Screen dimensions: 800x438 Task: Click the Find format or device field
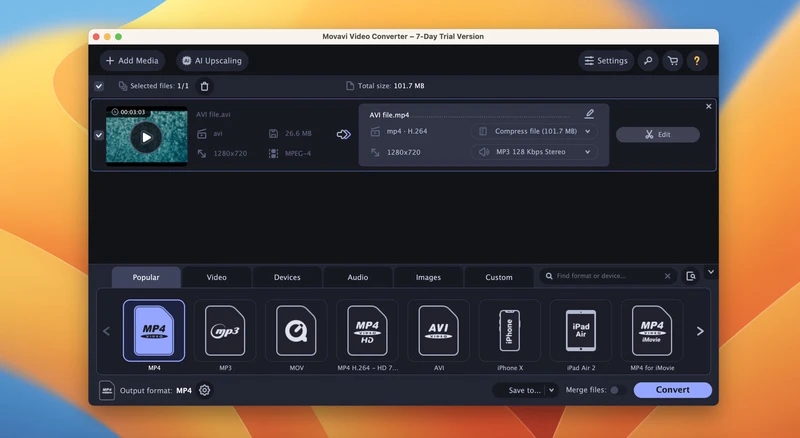607,276
